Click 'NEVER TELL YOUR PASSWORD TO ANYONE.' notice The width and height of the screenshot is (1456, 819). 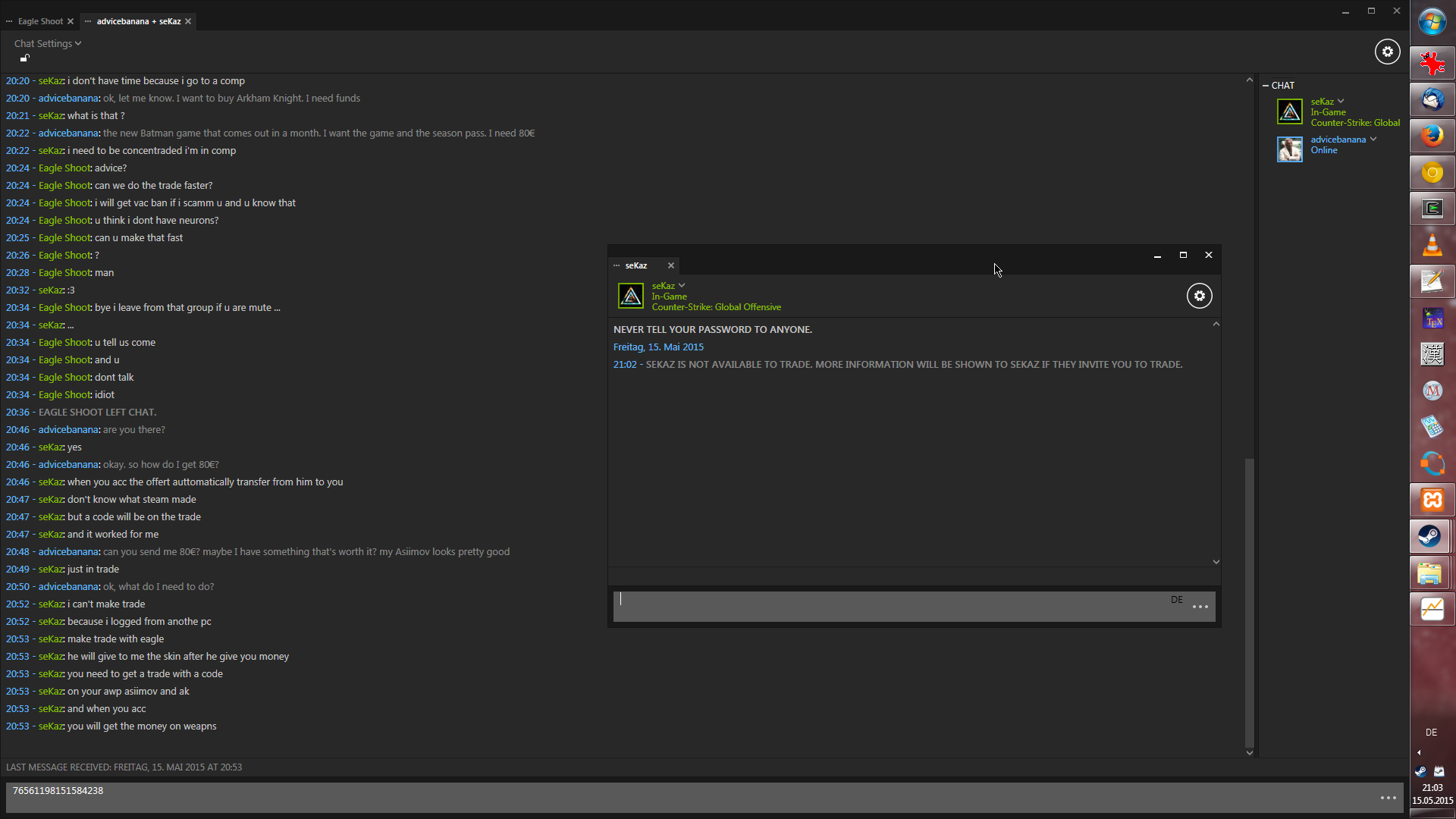(x=713, y=330)
